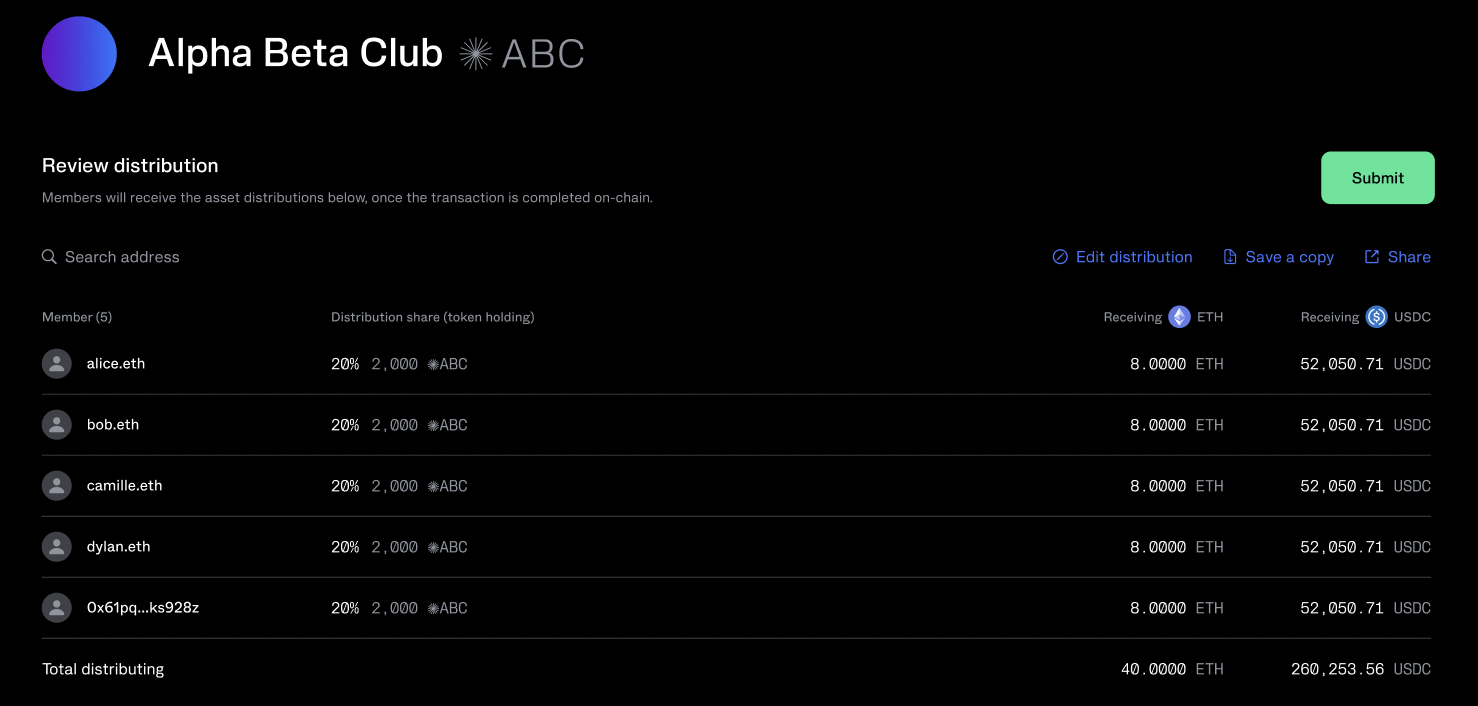Click dylan.eth's profile avatar icon

(x=57, y=547)
